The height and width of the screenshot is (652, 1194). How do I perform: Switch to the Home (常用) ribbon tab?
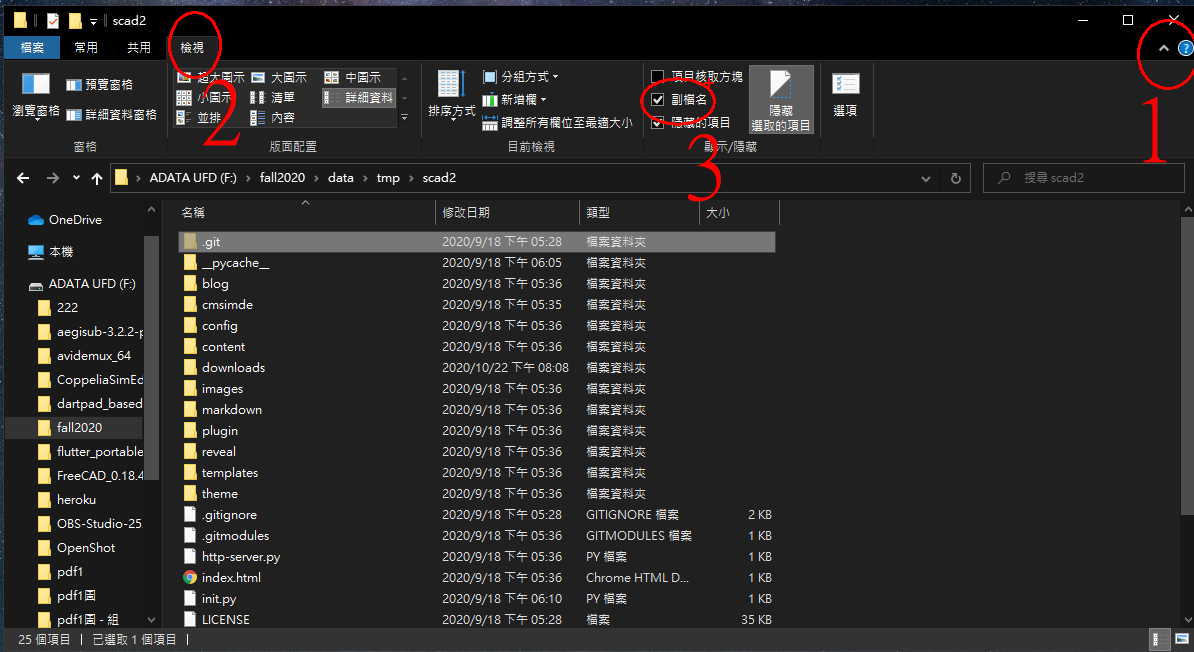click(x=86, y=47)
